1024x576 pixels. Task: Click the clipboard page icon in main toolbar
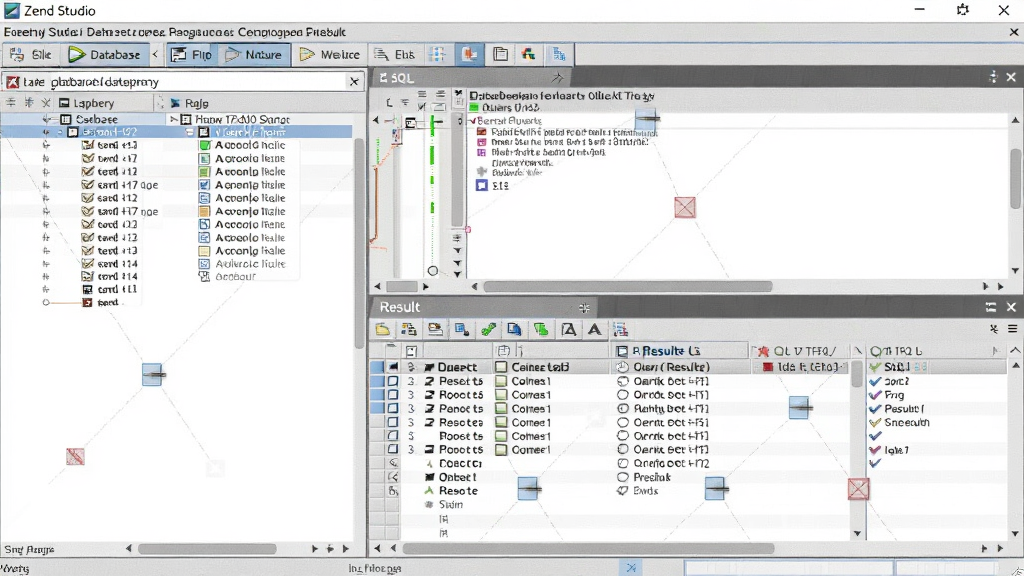500,55
